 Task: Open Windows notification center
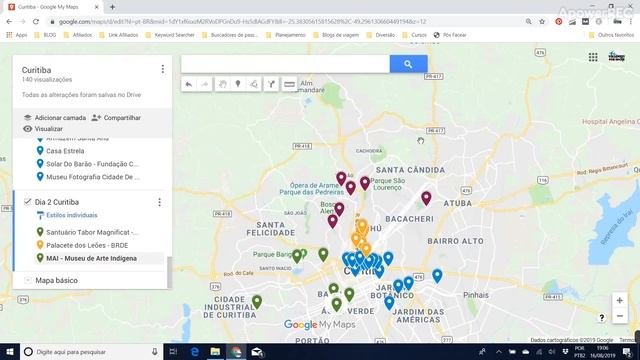(x=627, y=352)
